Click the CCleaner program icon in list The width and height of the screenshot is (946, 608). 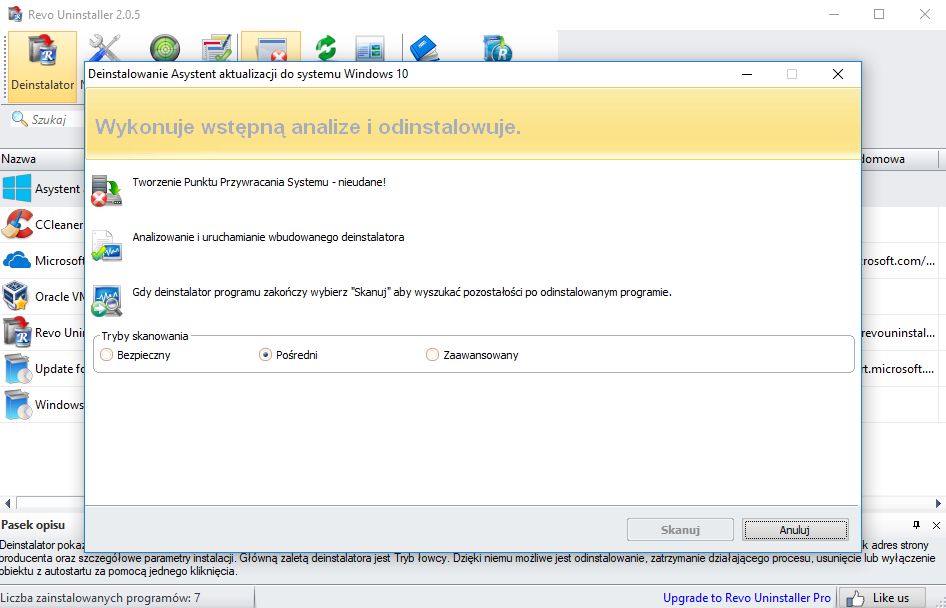pos(17,224)
